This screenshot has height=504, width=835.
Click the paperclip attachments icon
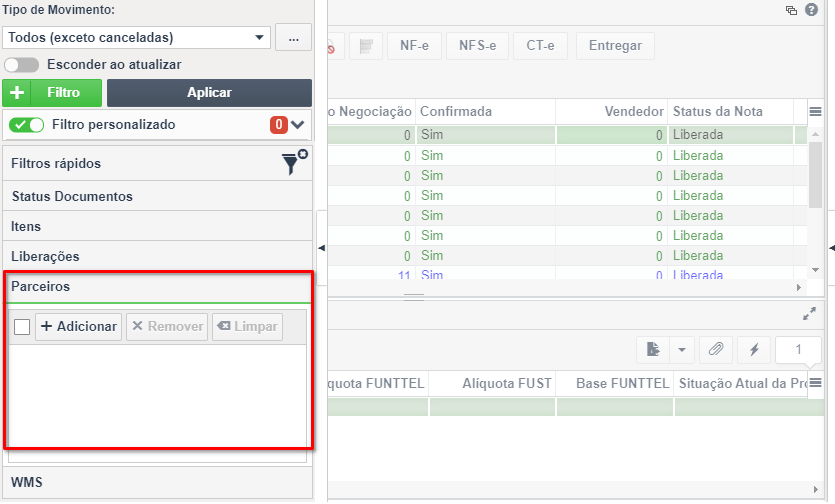coord(716,349)
